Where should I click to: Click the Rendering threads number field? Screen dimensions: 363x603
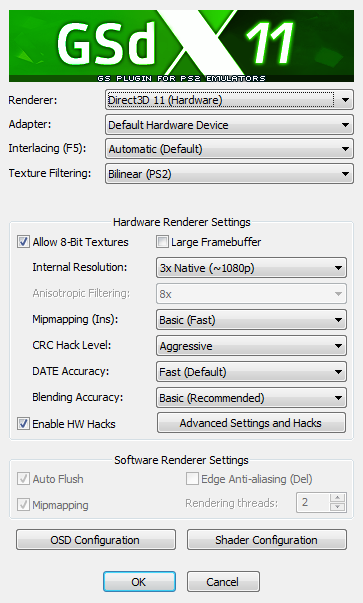pos(313,502)
